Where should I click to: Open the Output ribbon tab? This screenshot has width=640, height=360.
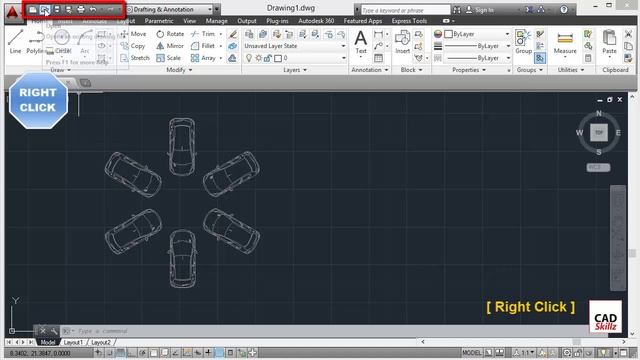(x=247, y=21)
